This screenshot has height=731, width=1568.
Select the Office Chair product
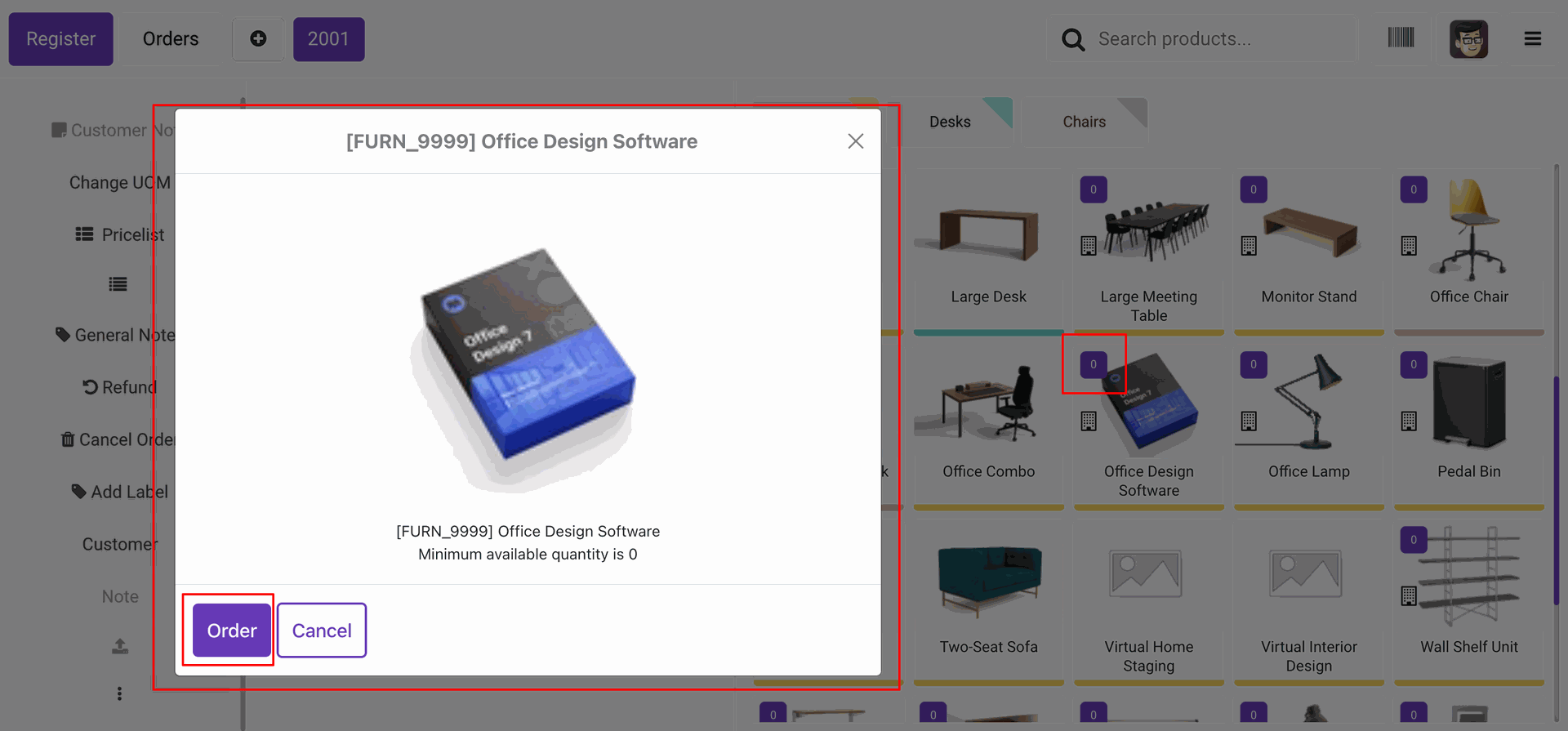pos(1469,252)
